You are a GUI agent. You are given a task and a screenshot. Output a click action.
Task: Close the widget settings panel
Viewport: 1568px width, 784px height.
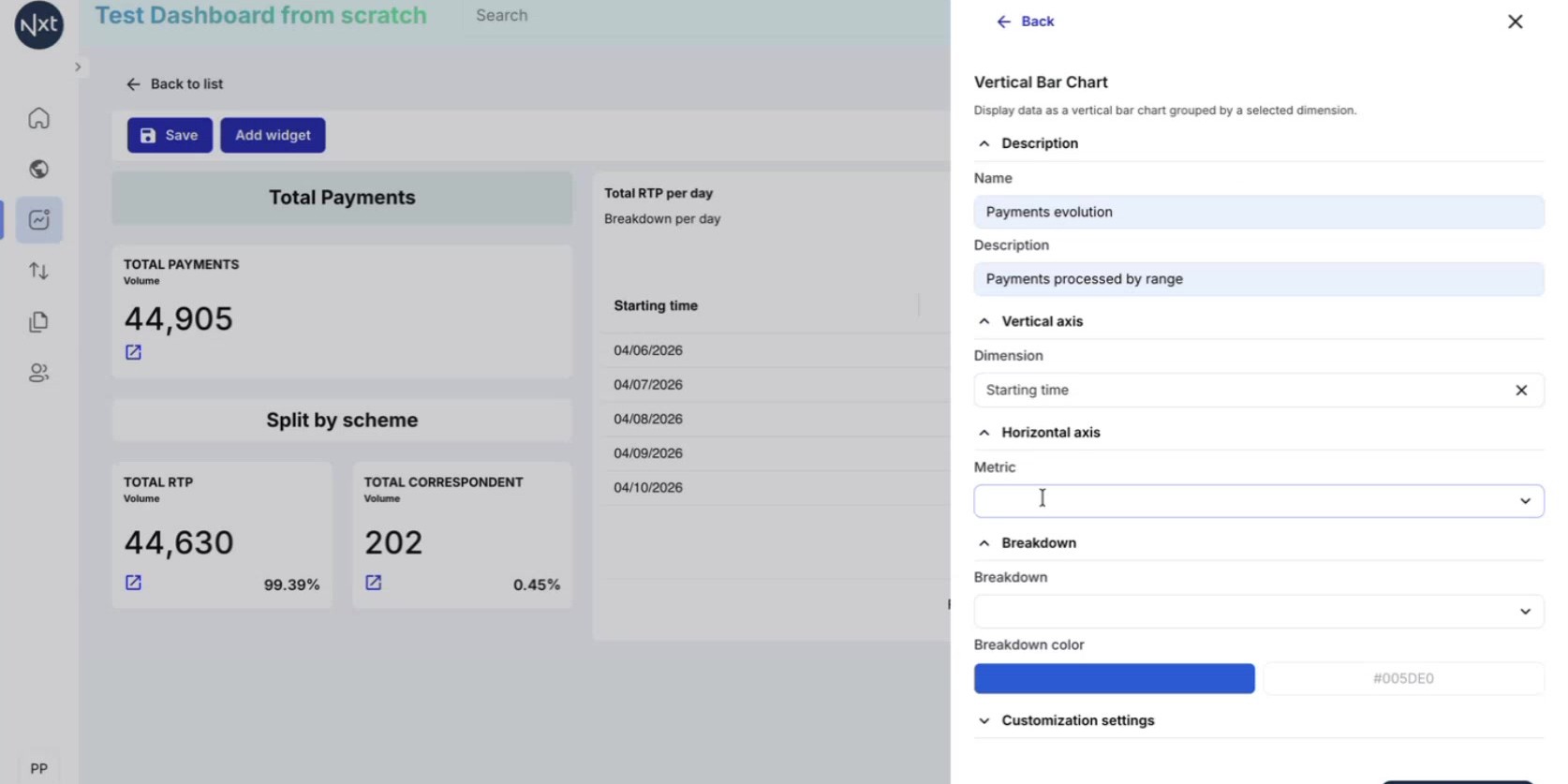(1515, 22)
